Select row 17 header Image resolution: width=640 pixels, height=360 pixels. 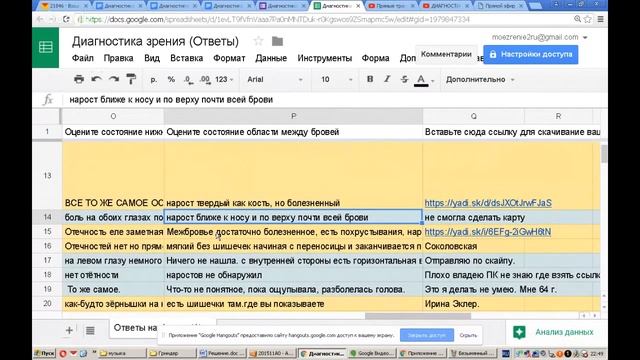click(x=47, y=260)
